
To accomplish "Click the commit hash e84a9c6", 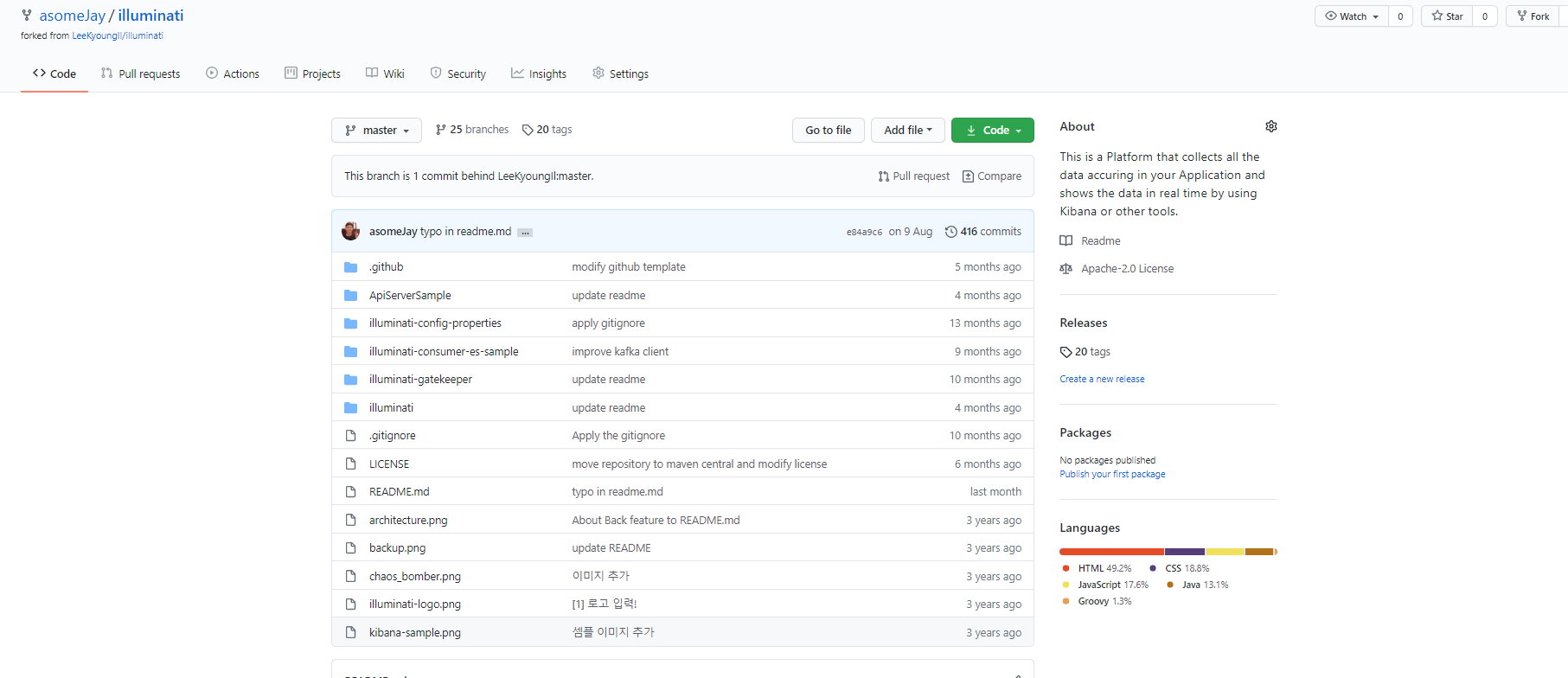I will click(x=864, y=232).
